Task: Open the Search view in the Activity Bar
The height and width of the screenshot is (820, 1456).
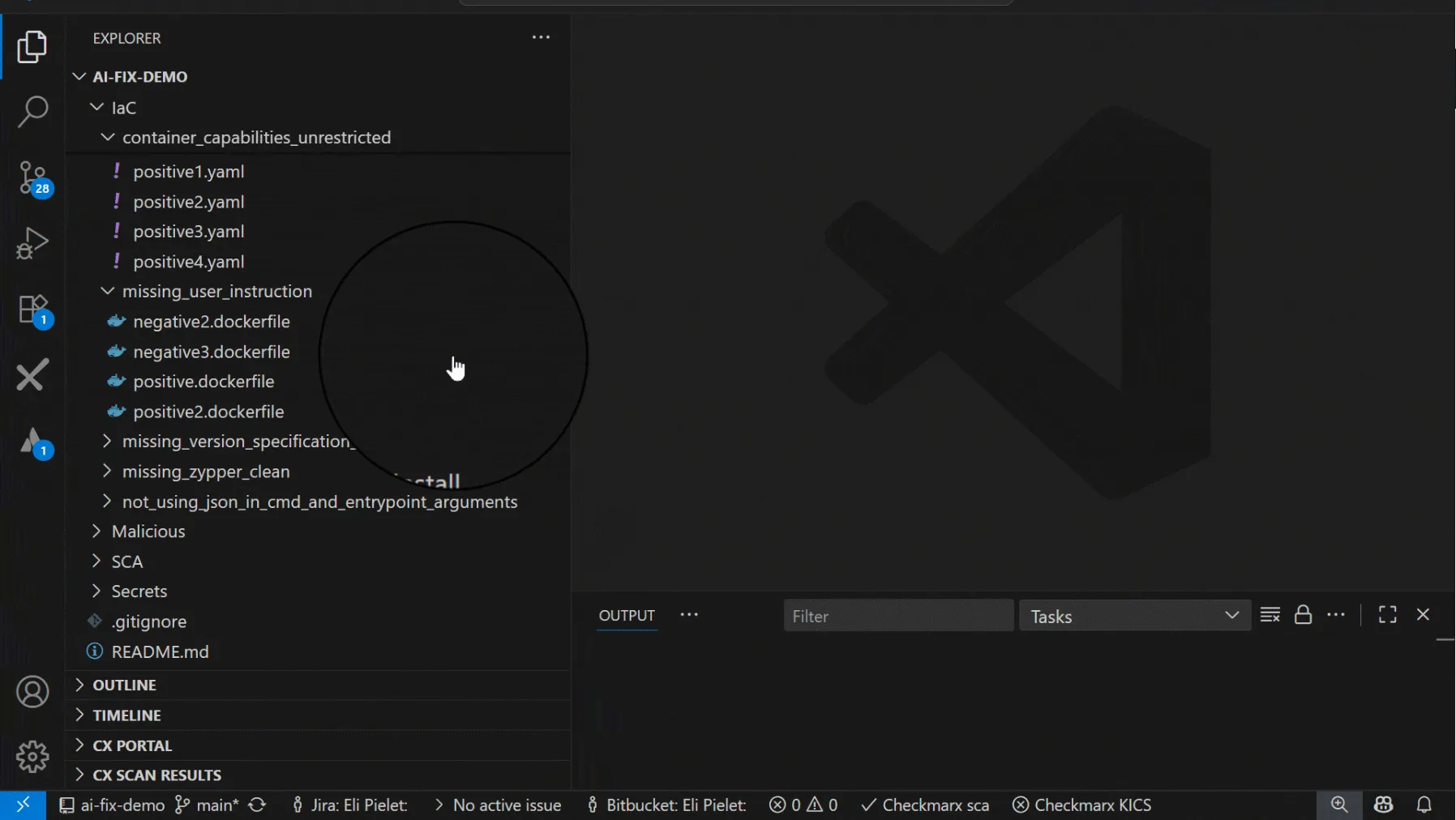Action: [32, 111]
